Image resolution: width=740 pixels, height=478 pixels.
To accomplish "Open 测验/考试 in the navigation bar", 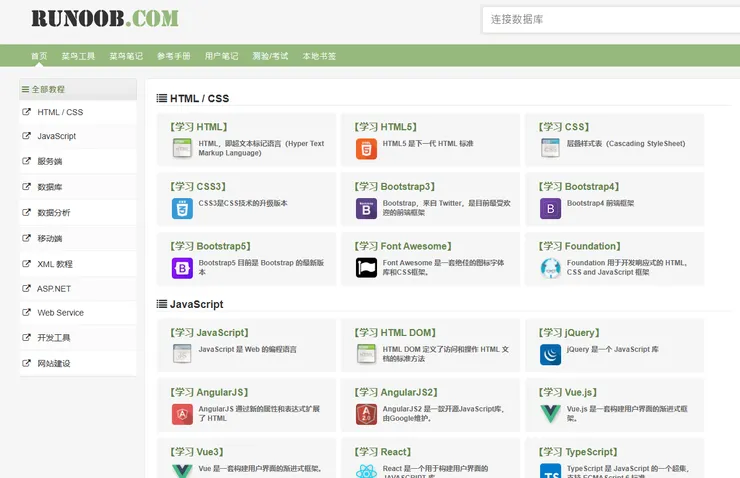I will (x=270, y=56).
